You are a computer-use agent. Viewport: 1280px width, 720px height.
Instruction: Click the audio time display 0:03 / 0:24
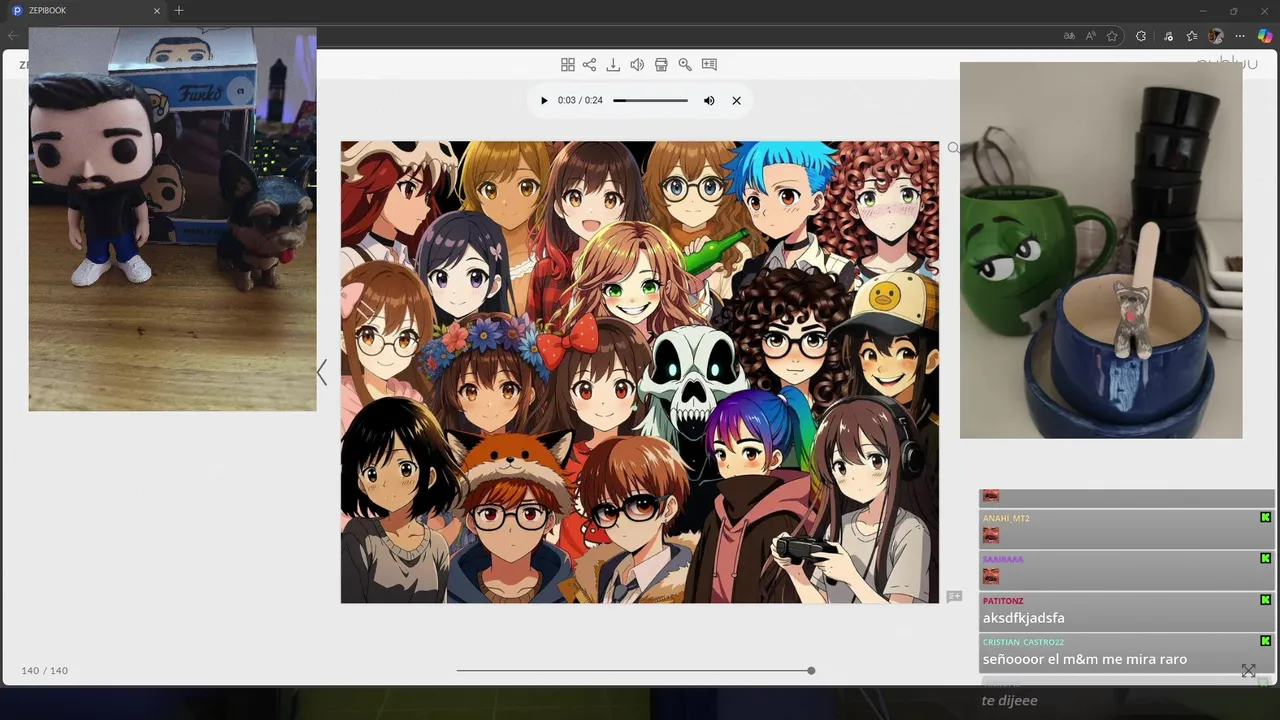tap(580, 100)
